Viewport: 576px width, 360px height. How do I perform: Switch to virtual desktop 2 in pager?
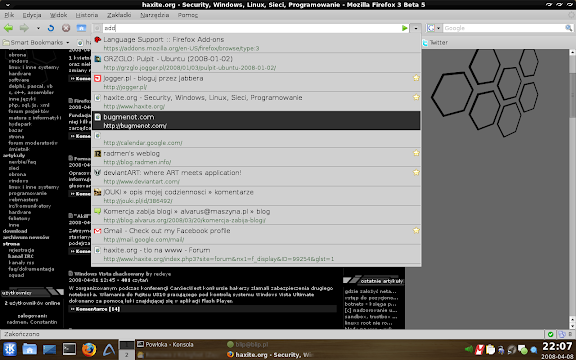tap(127, 355)
